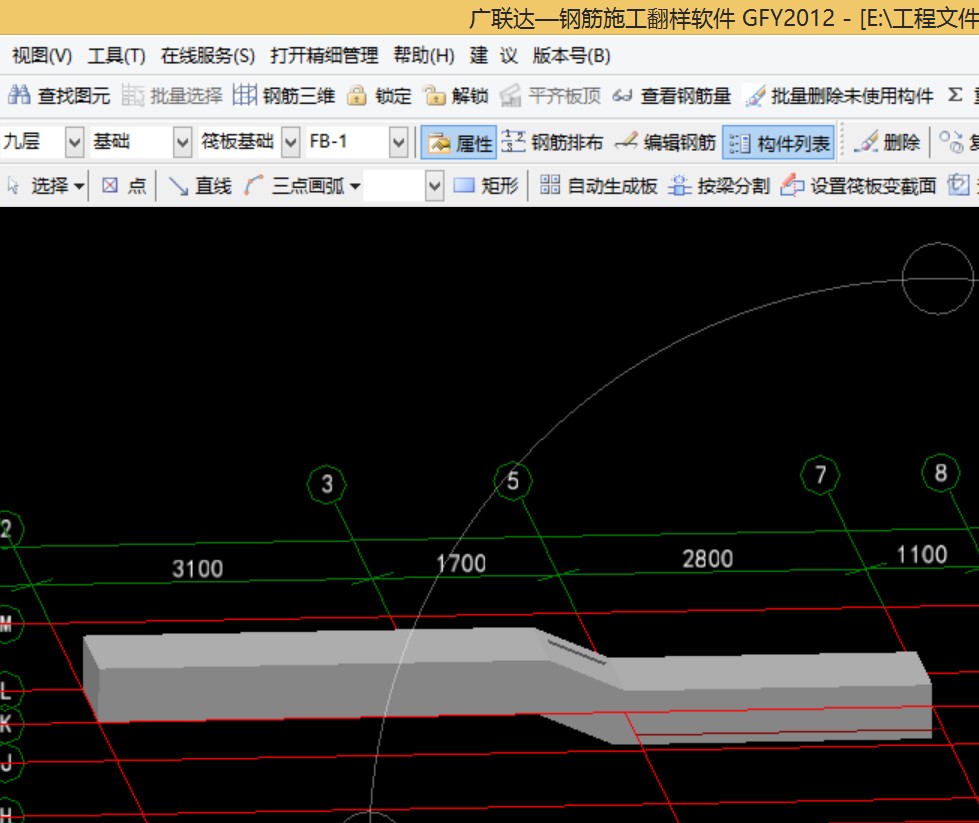Click the icon right of 设置筏板变截面
This screenshot has width=979, height=823.
click(x=958, y=185)
